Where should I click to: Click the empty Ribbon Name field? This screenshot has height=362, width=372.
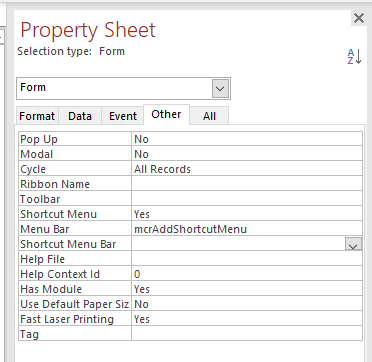[x=247, y=184]
